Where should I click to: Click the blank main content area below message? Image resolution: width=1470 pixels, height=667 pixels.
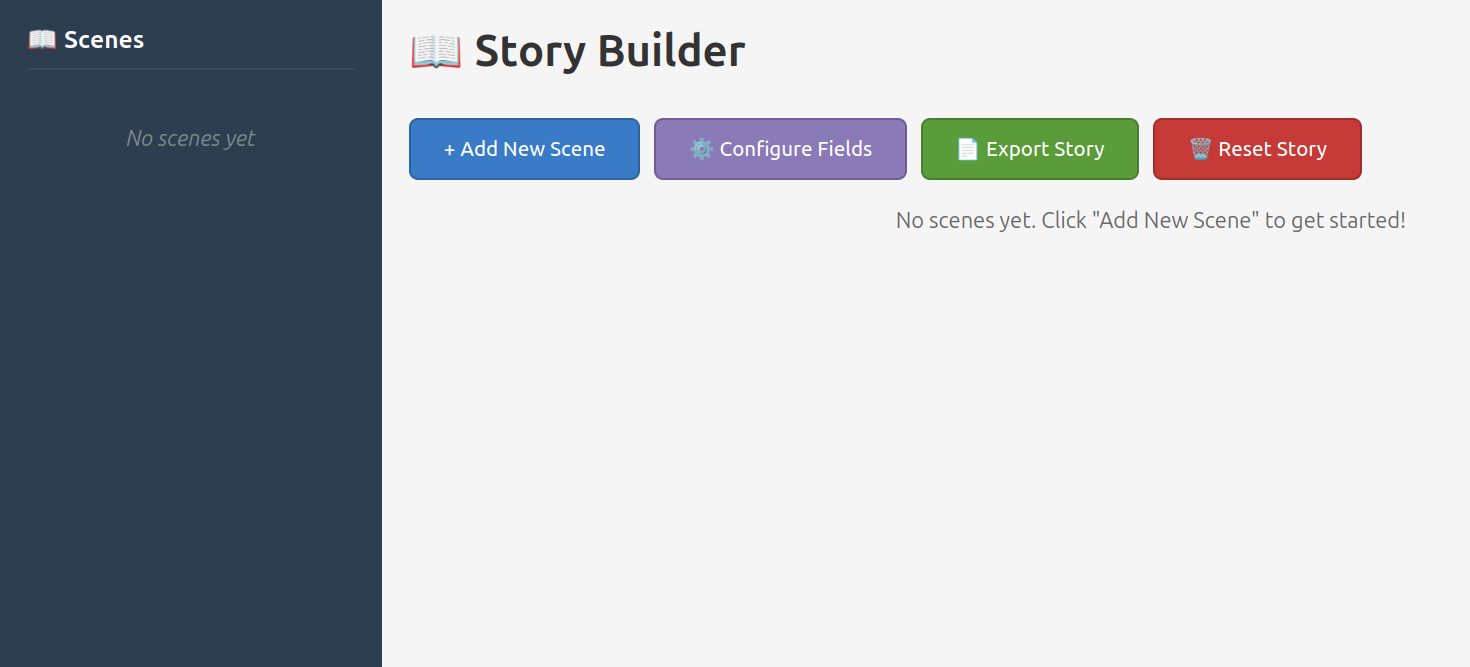coord(925,450)
